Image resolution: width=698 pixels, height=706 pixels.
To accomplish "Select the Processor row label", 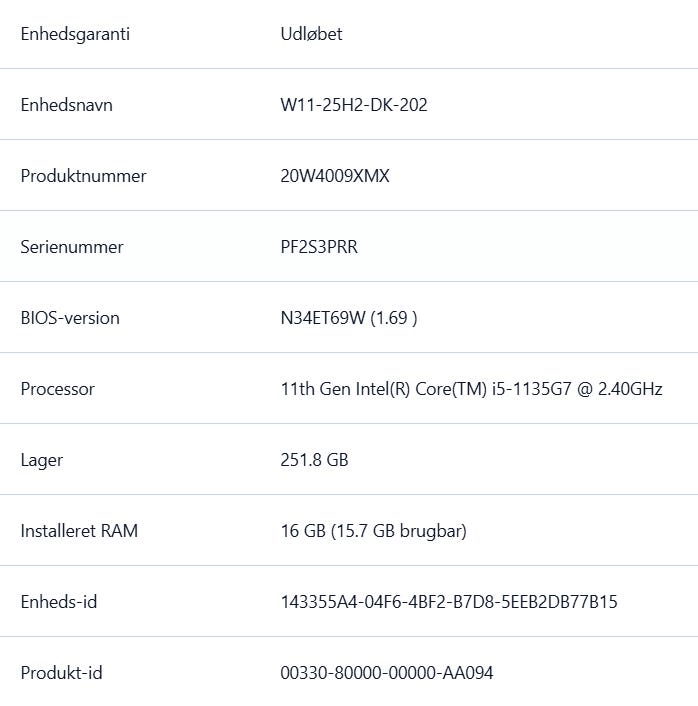I will [x=58, y=389].
